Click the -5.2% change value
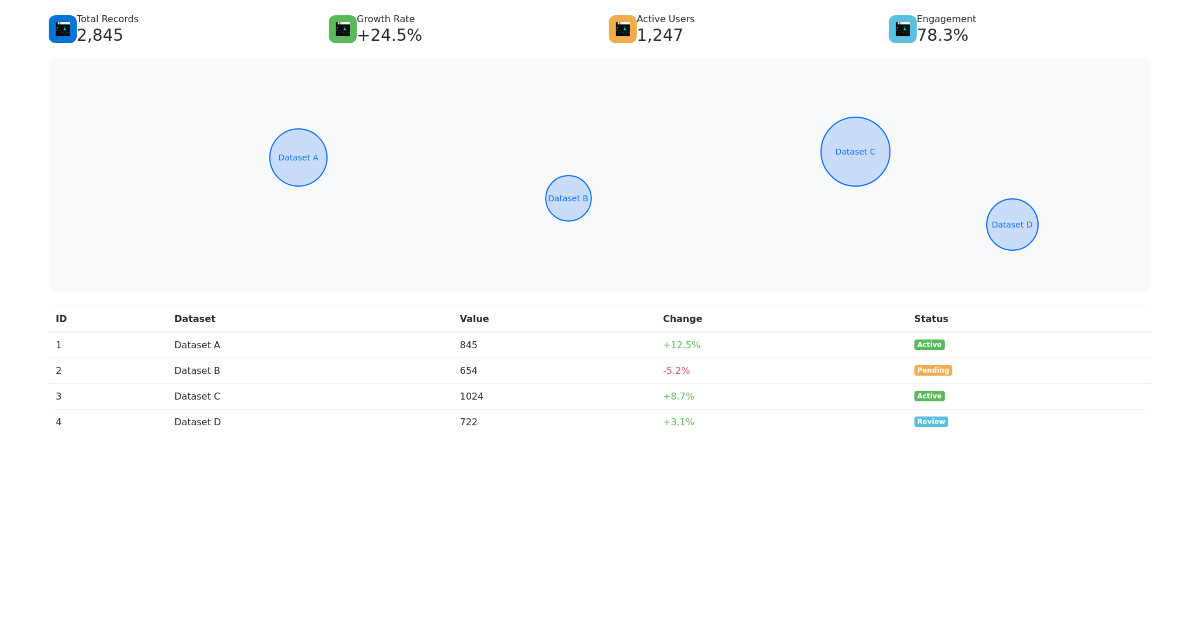Image resolution: width=1200 pixels, height=630 pixels. pos(676,371)
